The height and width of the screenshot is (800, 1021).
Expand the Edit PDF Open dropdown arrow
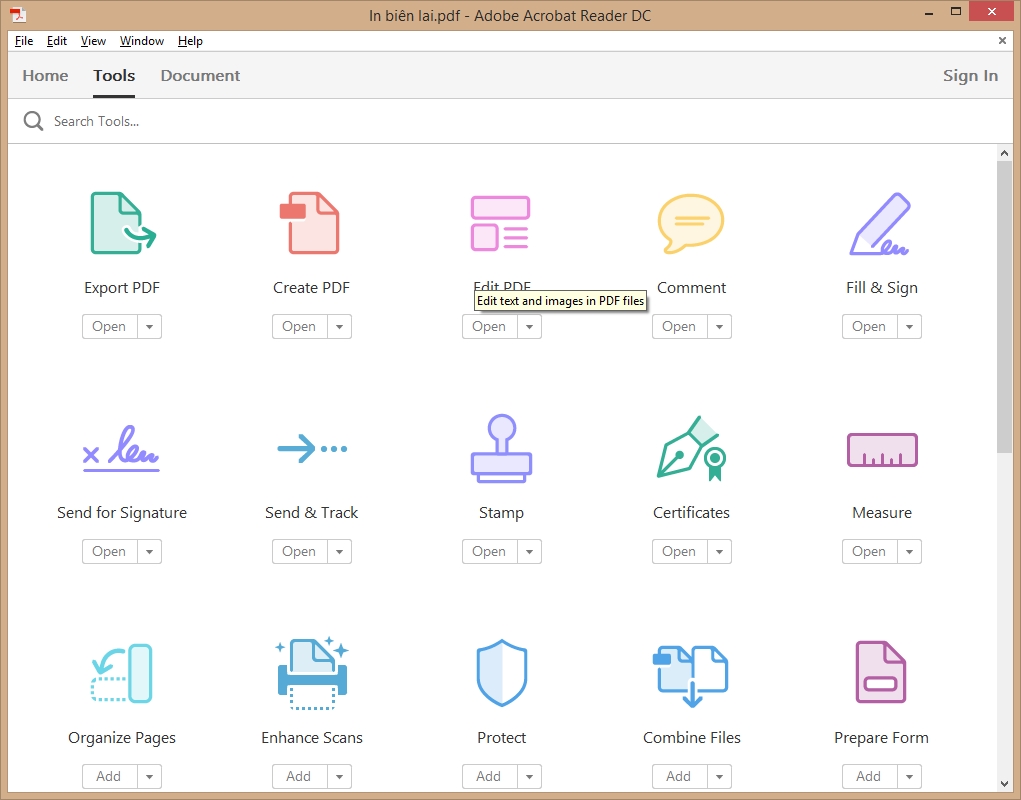[529, 327]
